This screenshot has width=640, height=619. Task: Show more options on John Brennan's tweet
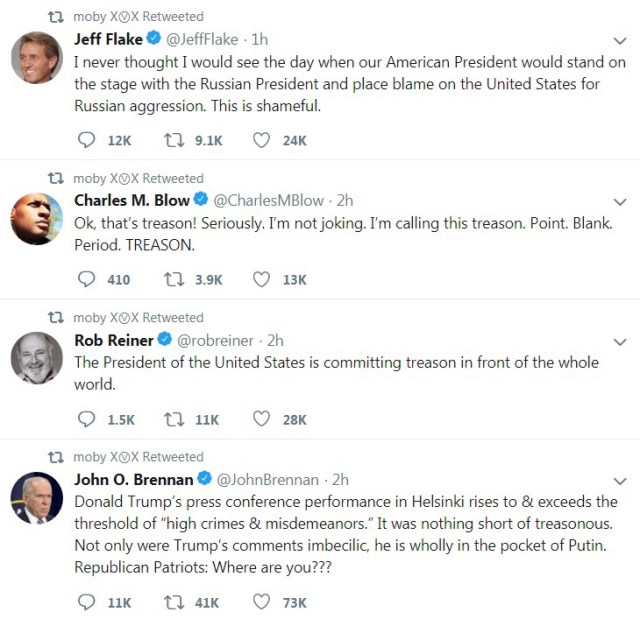click(x=619, y=481)
